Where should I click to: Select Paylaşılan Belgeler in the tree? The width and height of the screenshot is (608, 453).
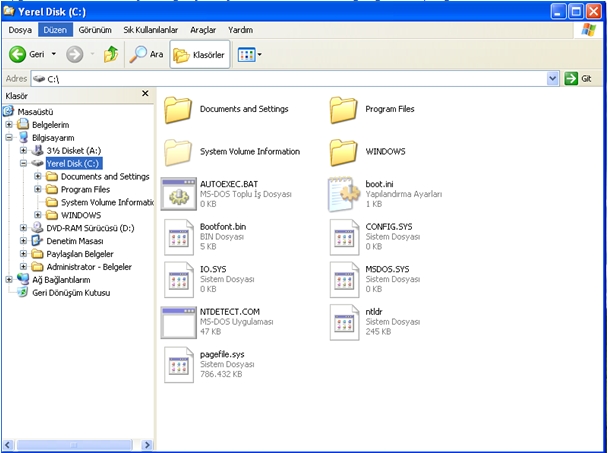pos(80,254)
